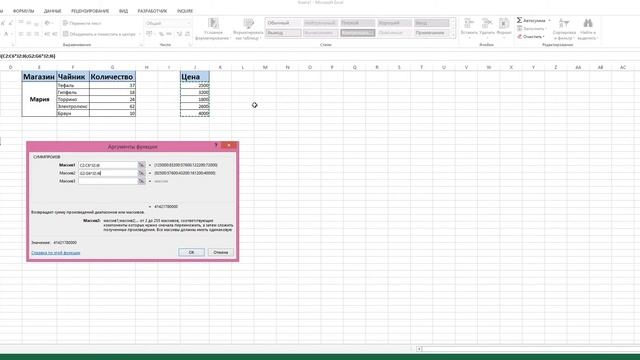Click the Wrap Text (Перенести текст) button

pos(82,23)
